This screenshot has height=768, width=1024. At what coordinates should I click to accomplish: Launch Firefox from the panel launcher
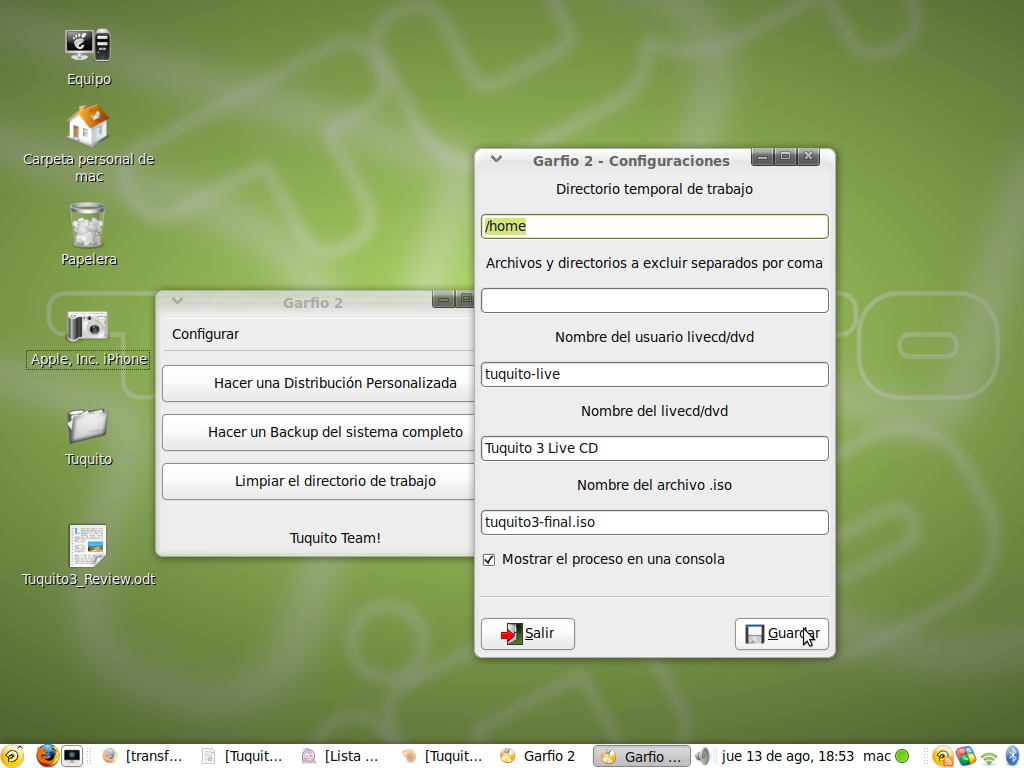click(47, 756)
